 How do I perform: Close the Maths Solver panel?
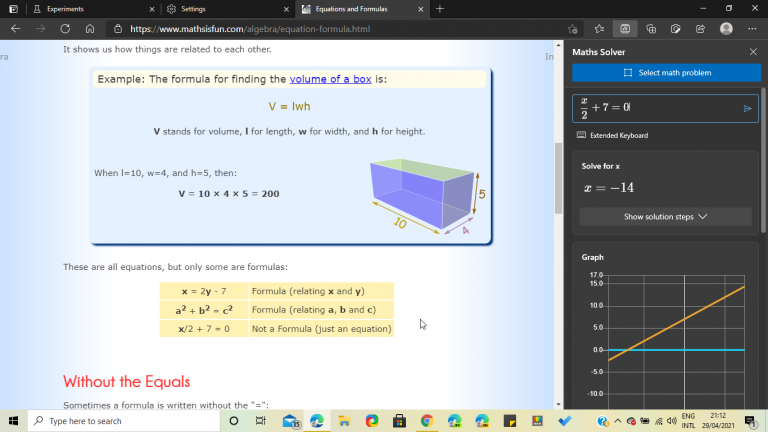coord(753,51)
